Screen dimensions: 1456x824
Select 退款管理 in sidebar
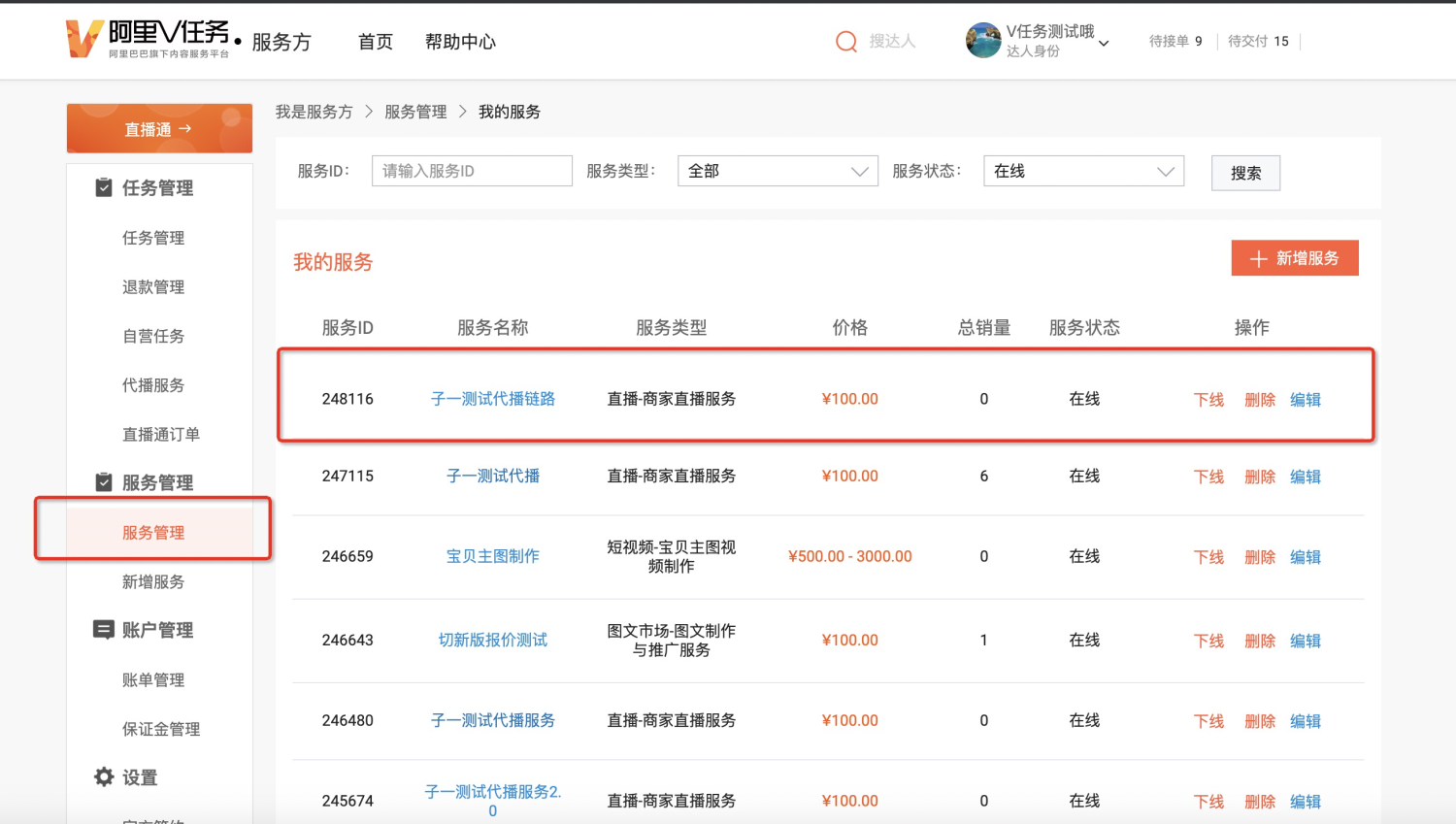click(x=153, y=287)
